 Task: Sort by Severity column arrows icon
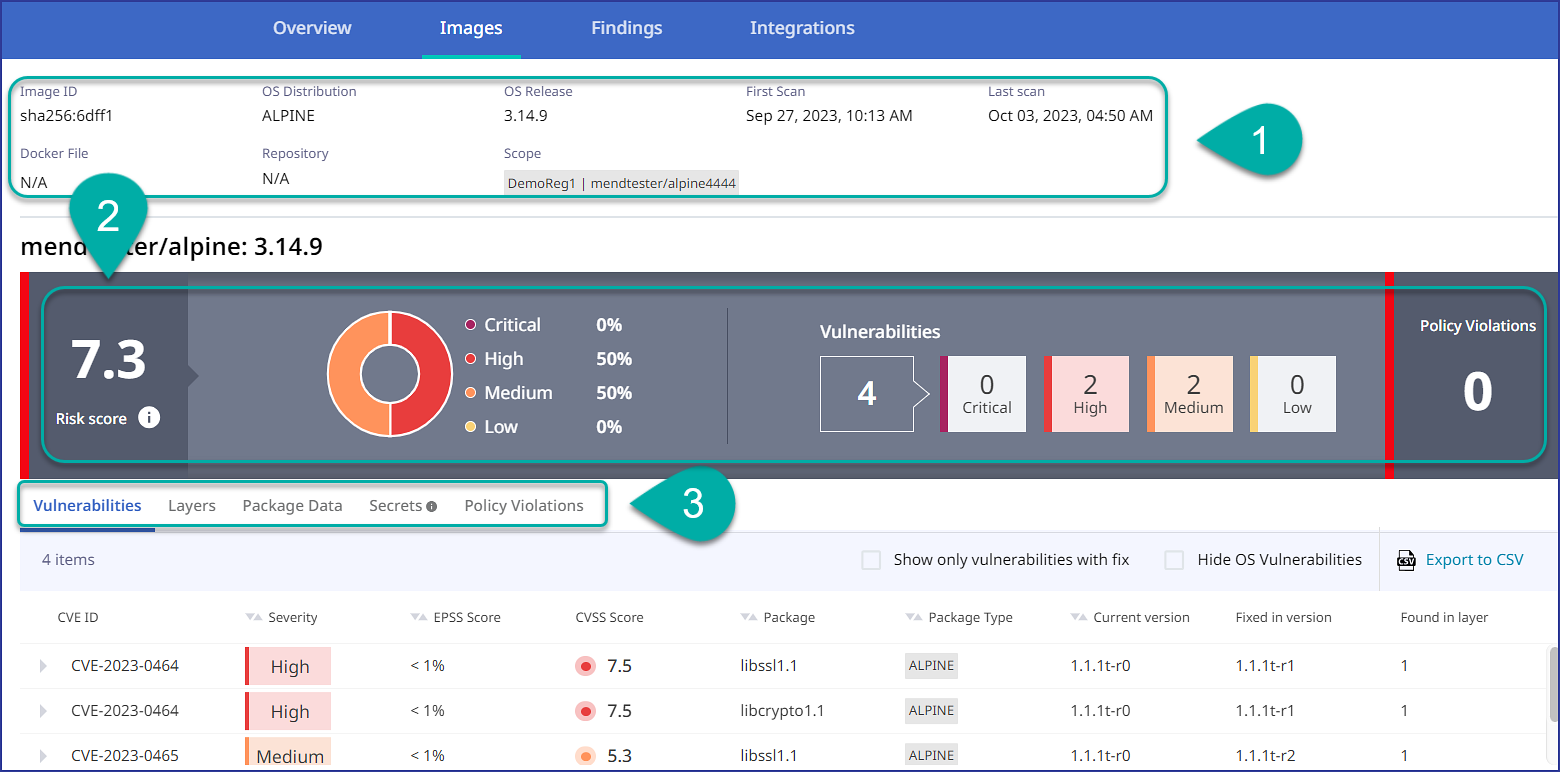(x=254, y=618)
